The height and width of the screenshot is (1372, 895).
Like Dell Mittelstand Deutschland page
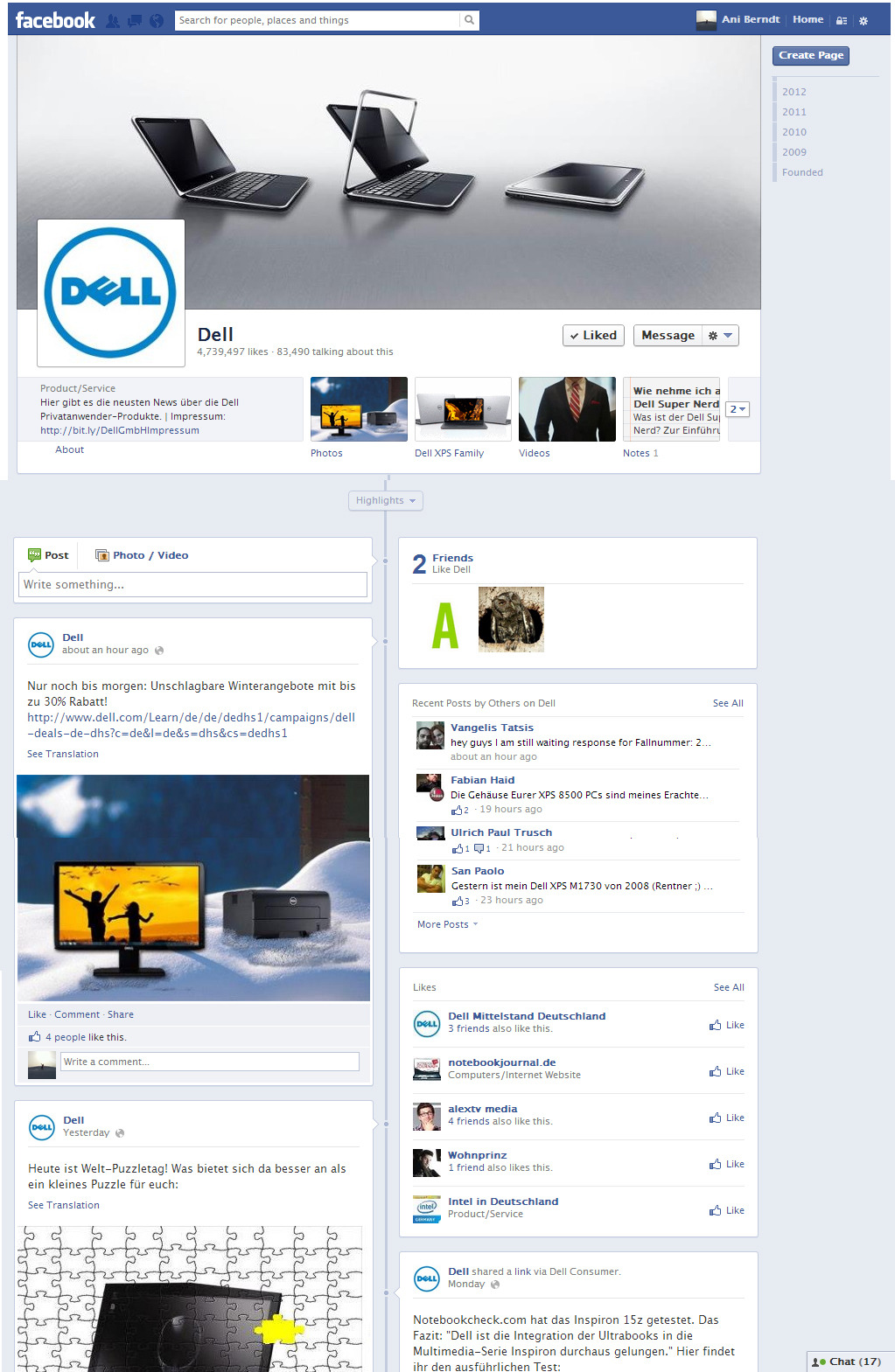tap(727, 1025)
